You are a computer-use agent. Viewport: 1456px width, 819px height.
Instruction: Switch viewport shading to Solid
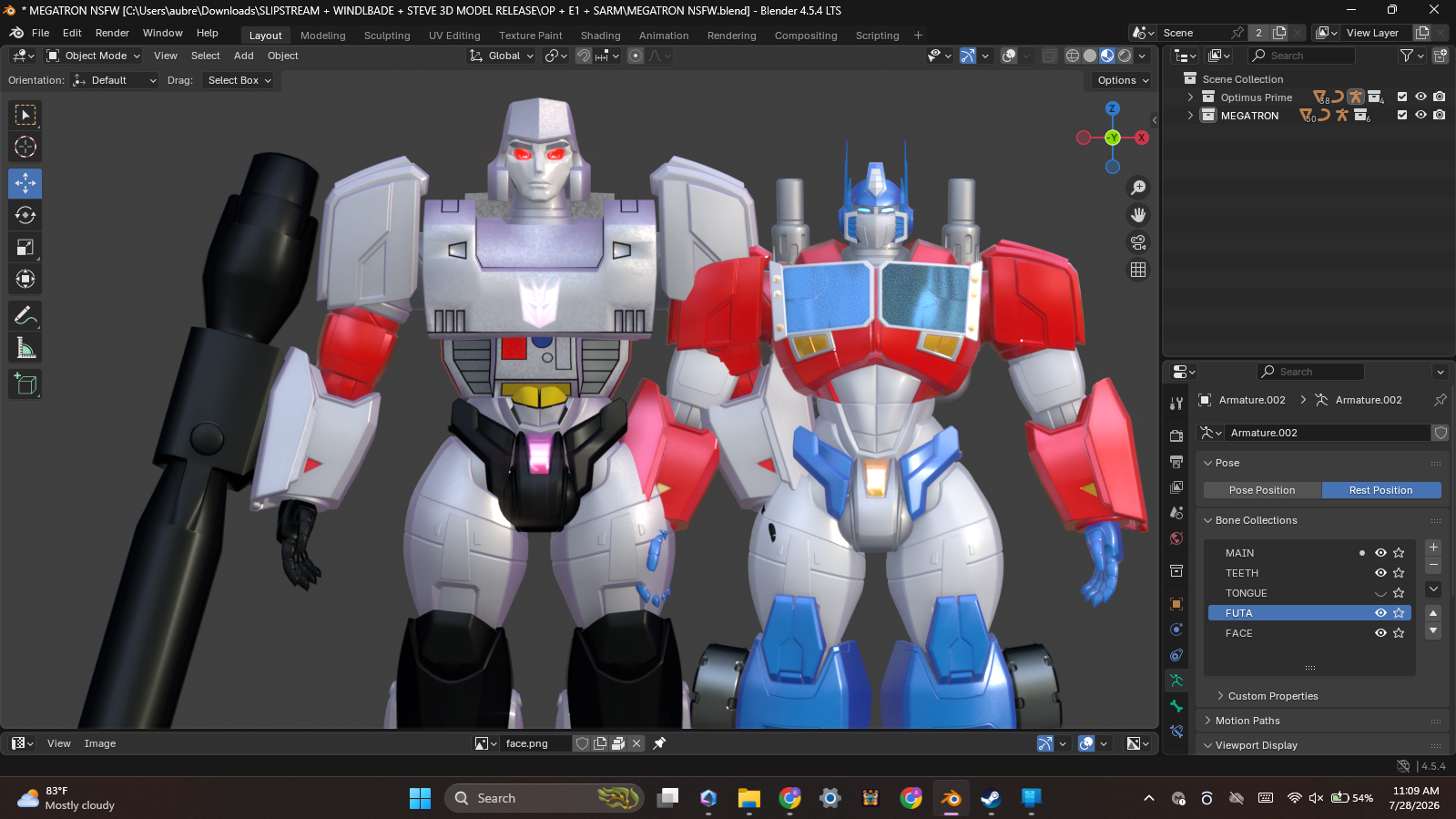click(x=1090, y=56)
